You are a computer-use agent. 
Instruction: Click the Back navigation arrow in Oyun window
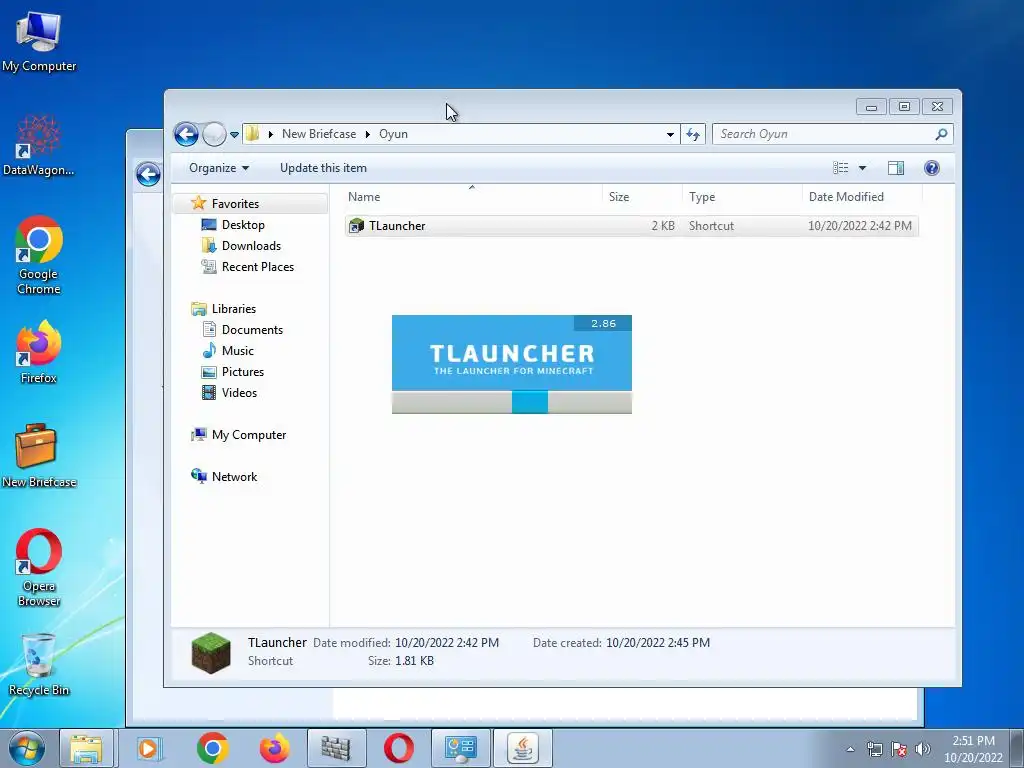pos(186,135)
